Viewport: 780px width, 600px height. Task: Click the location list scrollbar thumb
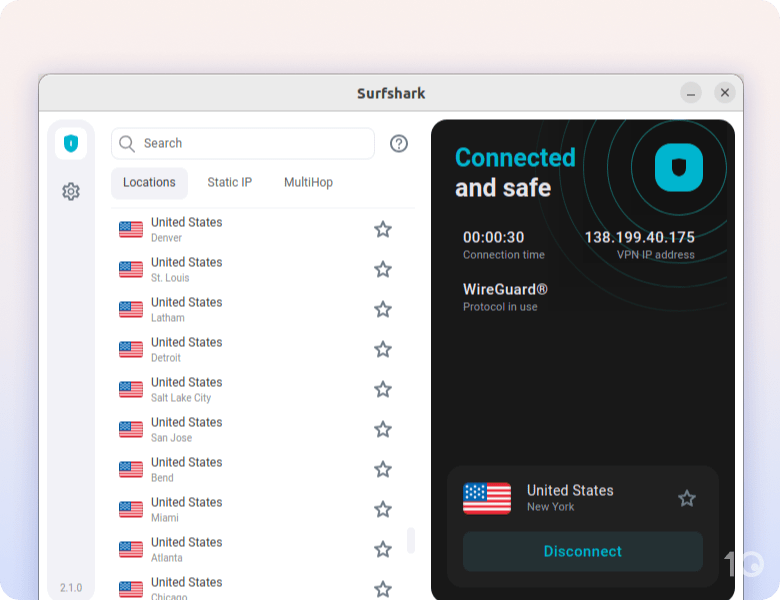410,540
